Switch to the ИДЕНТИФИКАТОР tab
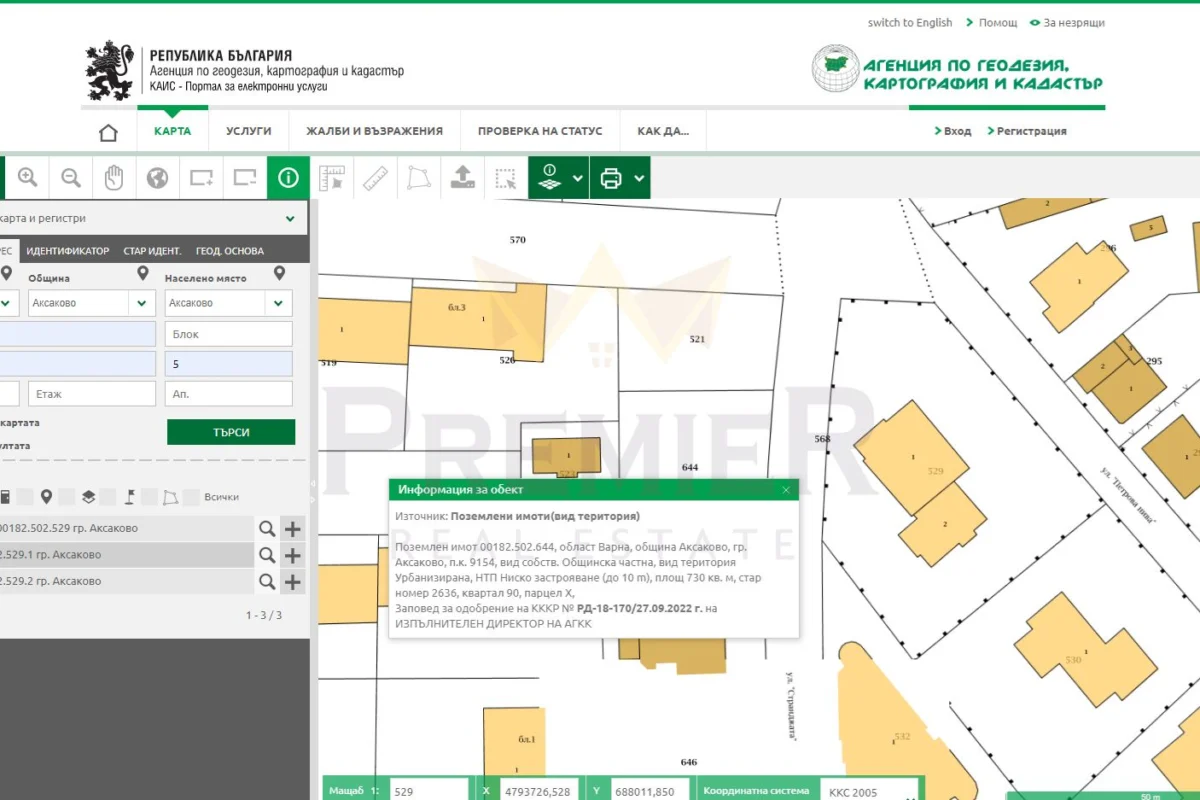Viewport: 1200px width, 800px height. (68, 251)
